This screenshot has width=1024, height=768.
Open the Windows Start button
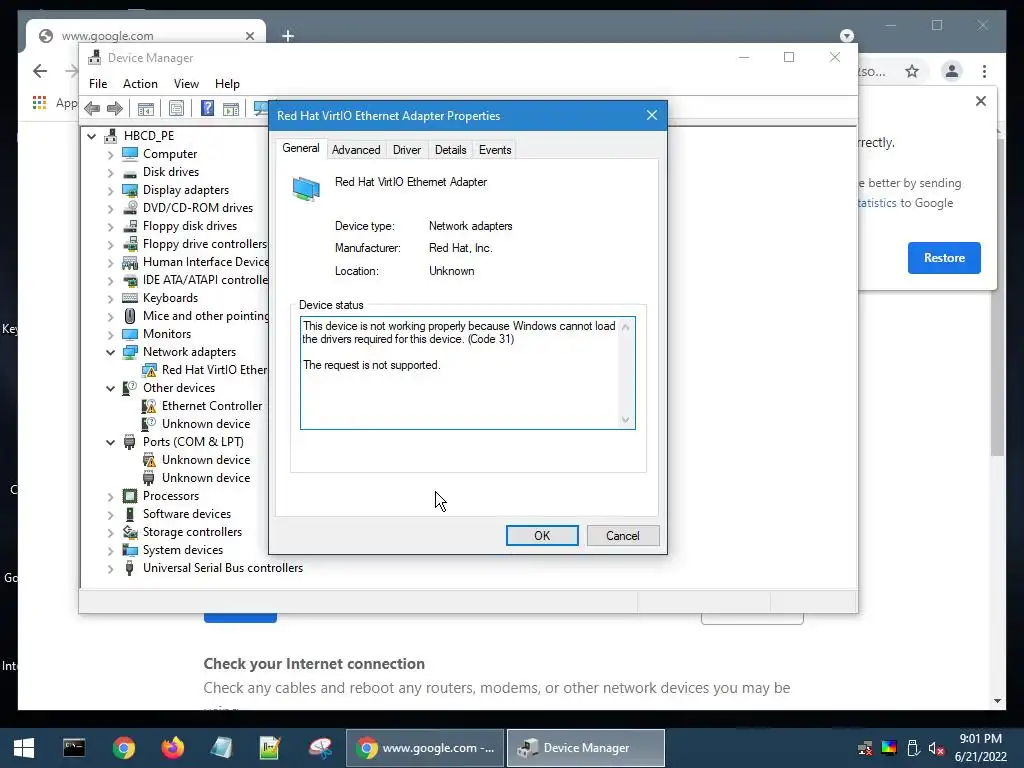24,748
